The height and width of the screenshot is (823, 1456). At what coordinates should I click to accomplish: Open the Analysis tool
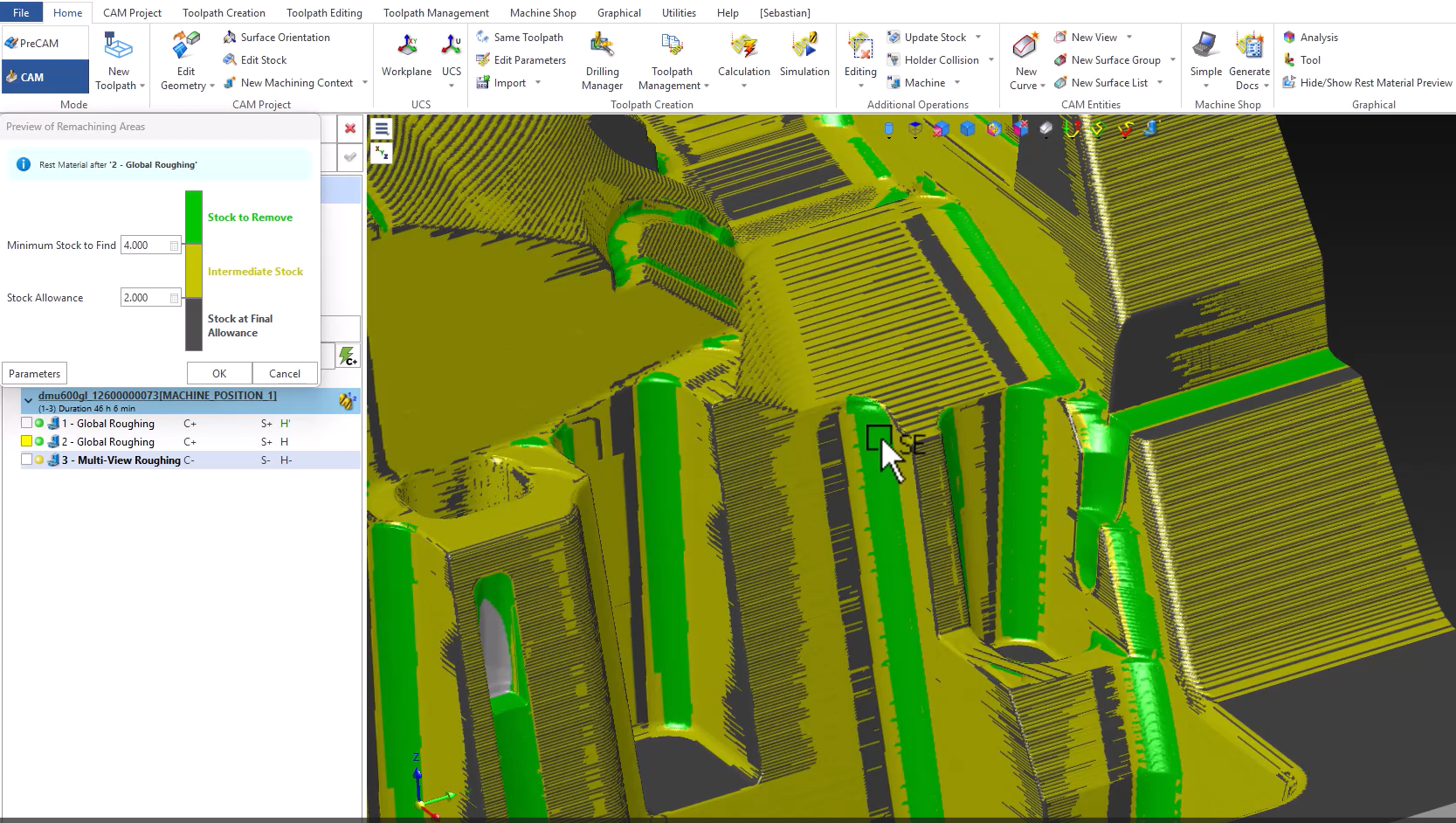[x=1310, y=38]
